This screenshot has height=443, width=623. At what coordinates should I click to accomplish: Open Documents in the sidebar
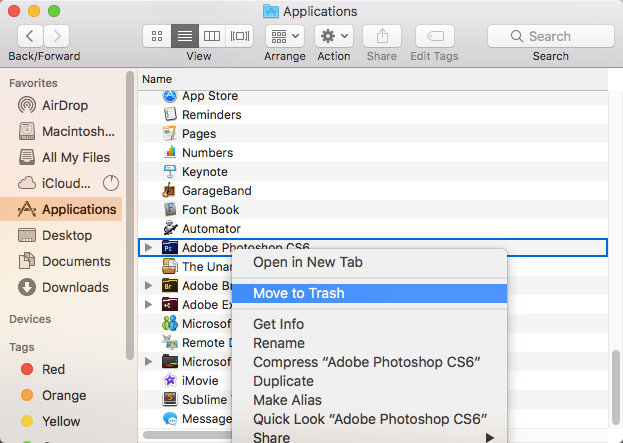[x=61, y=261]
